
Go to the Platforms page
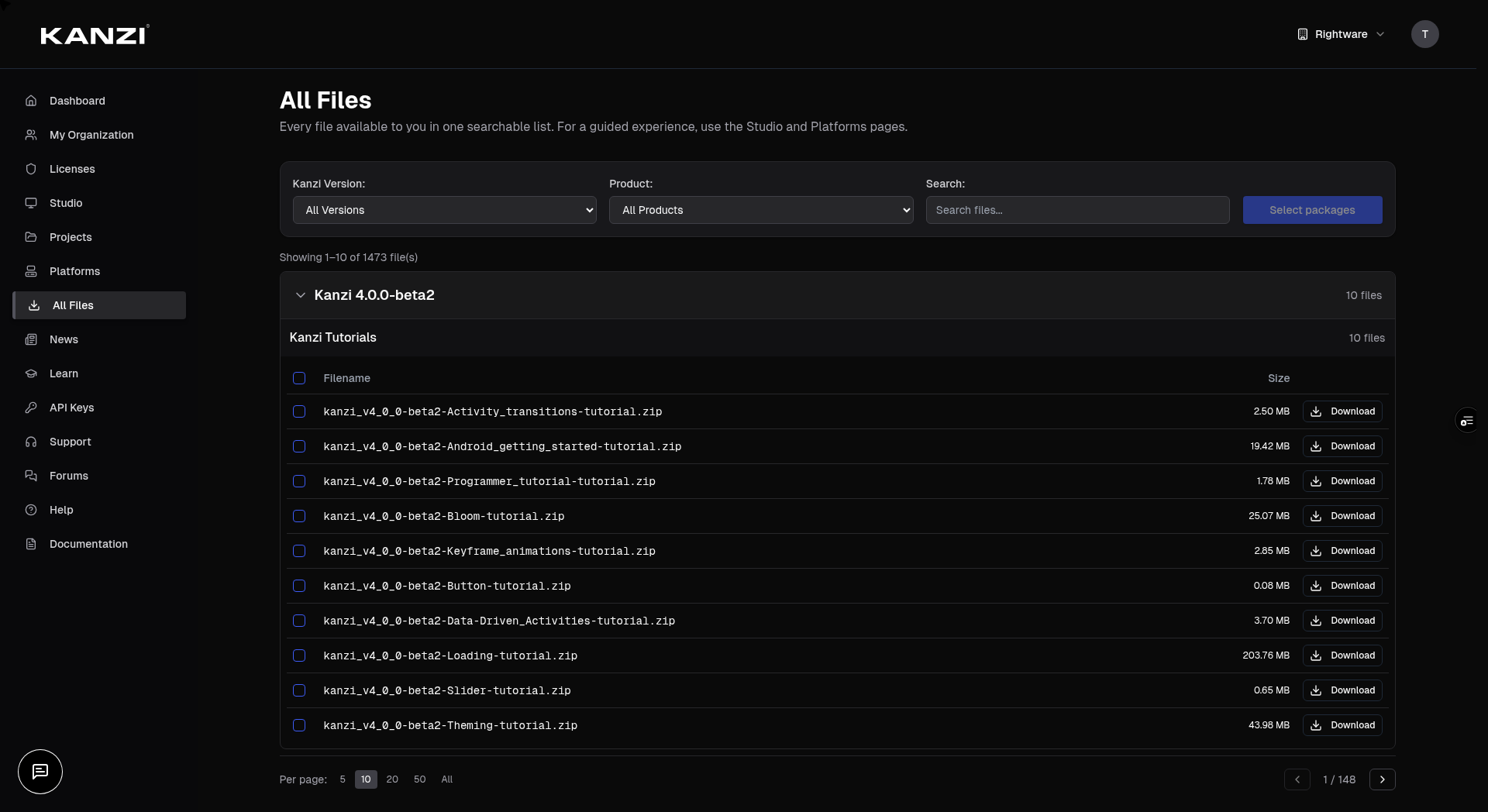coord(99,271)
